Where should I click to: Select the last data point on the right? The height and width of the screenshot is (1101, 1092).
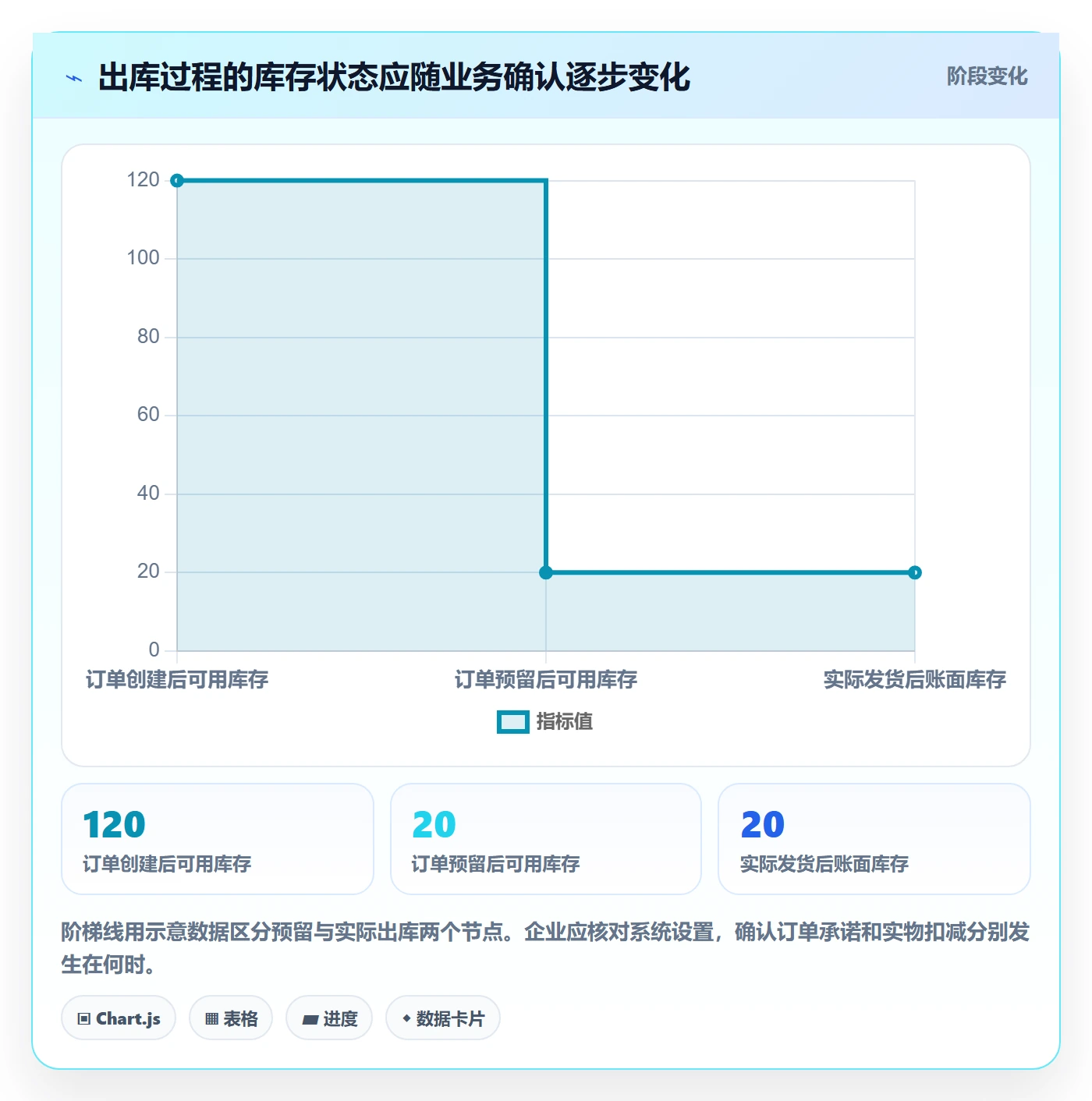coord(915,572)
